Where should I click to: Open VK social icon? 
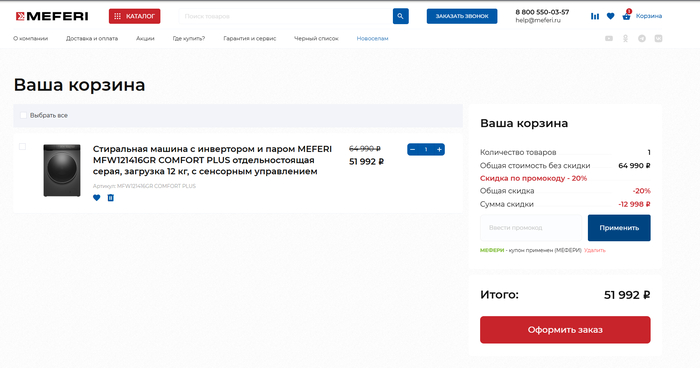658,38
